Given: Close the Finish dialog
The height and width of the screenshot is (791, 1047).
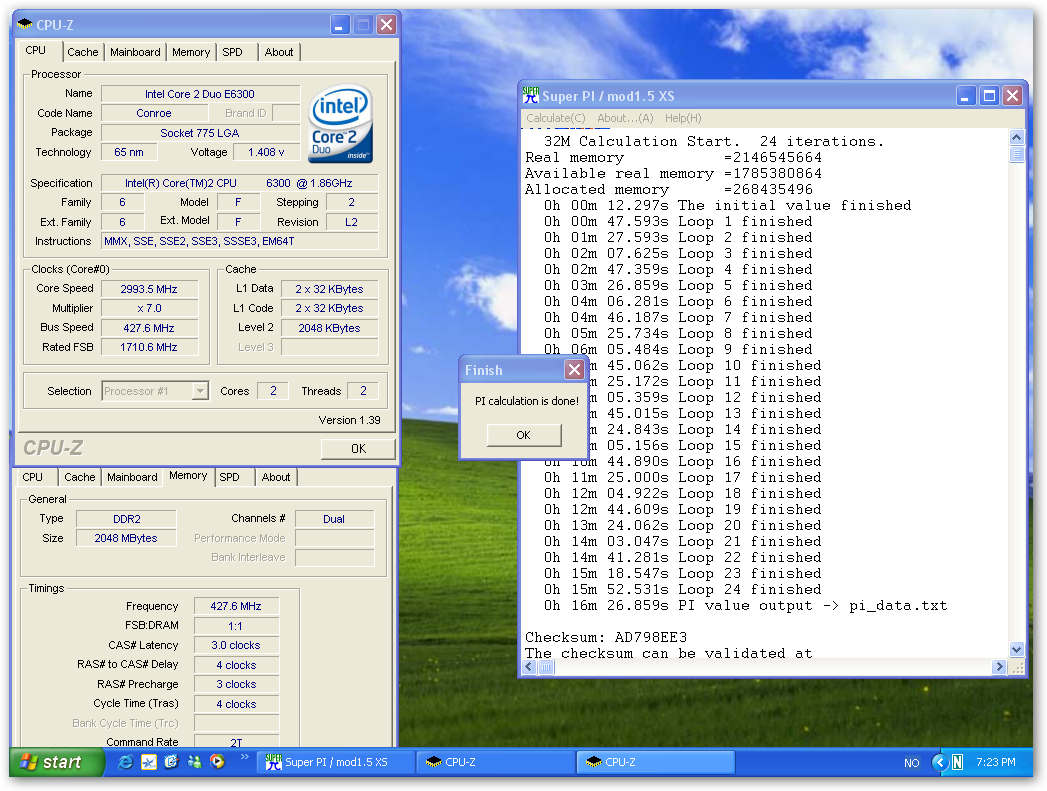Looking at the screenshot, I should (x=574, y=370).
